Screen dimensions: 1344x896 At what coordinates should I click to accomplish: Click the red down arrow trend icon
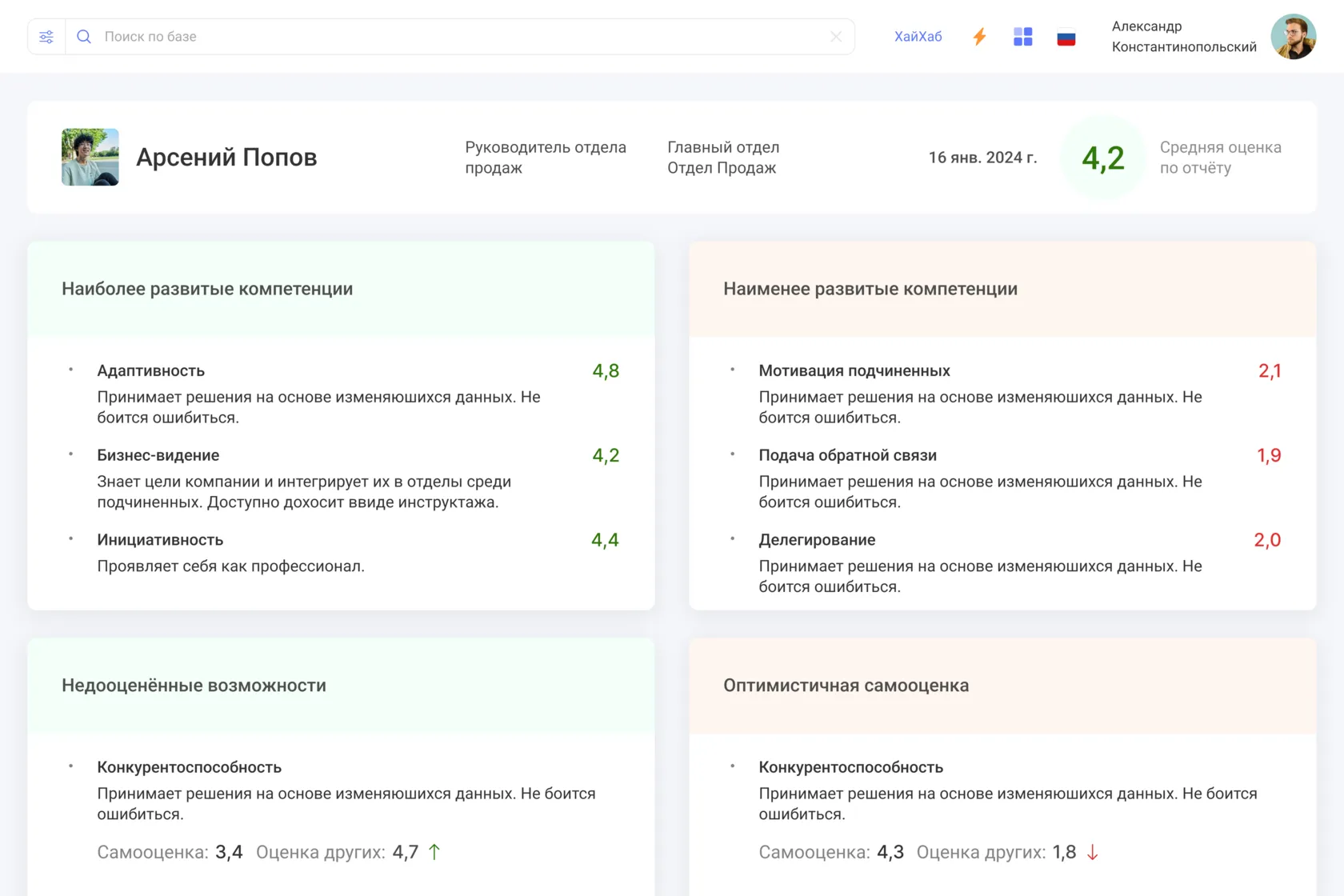point(1093,853)
